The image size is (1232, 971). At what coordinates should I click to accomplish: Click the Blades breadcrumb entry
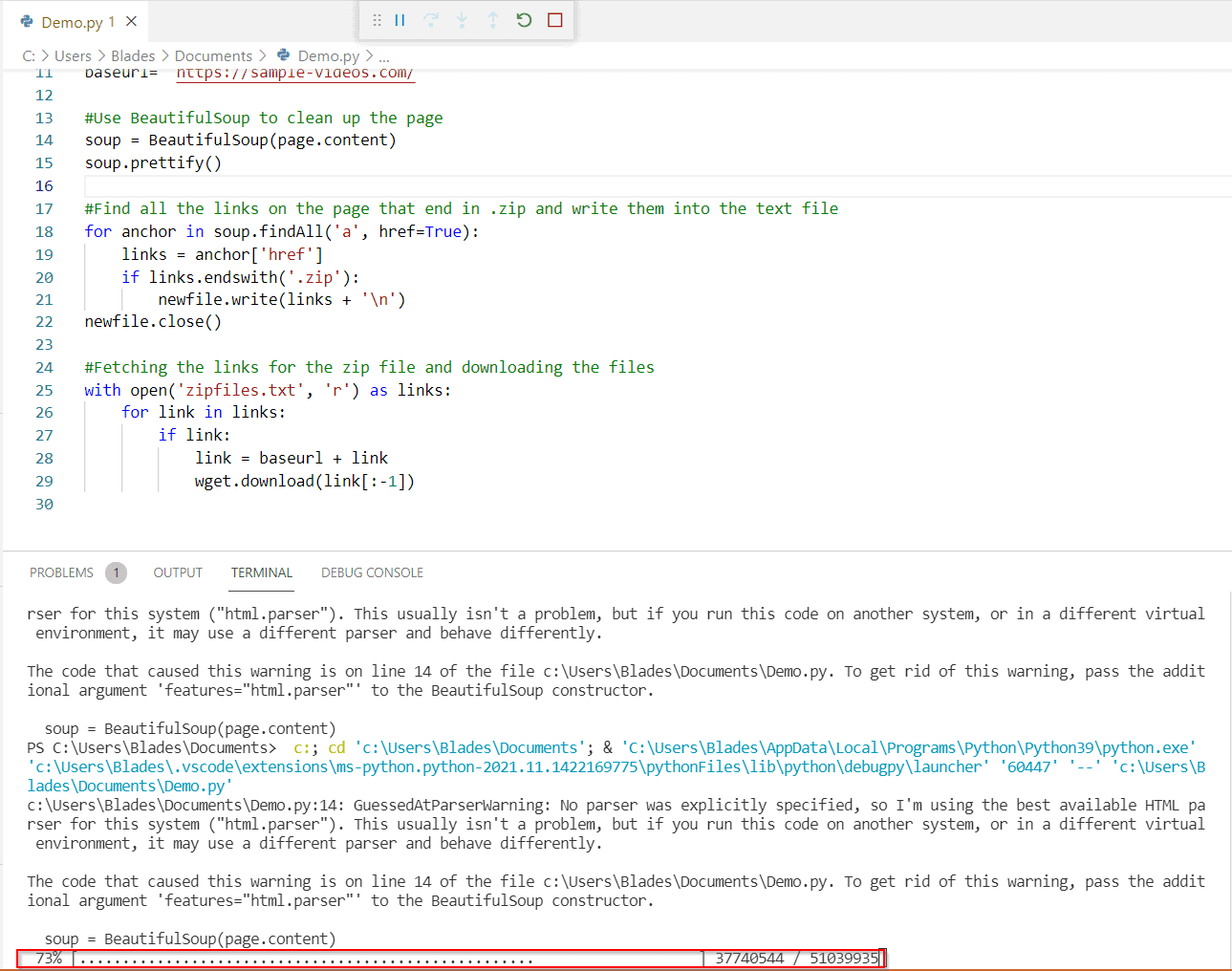[133, 55]
